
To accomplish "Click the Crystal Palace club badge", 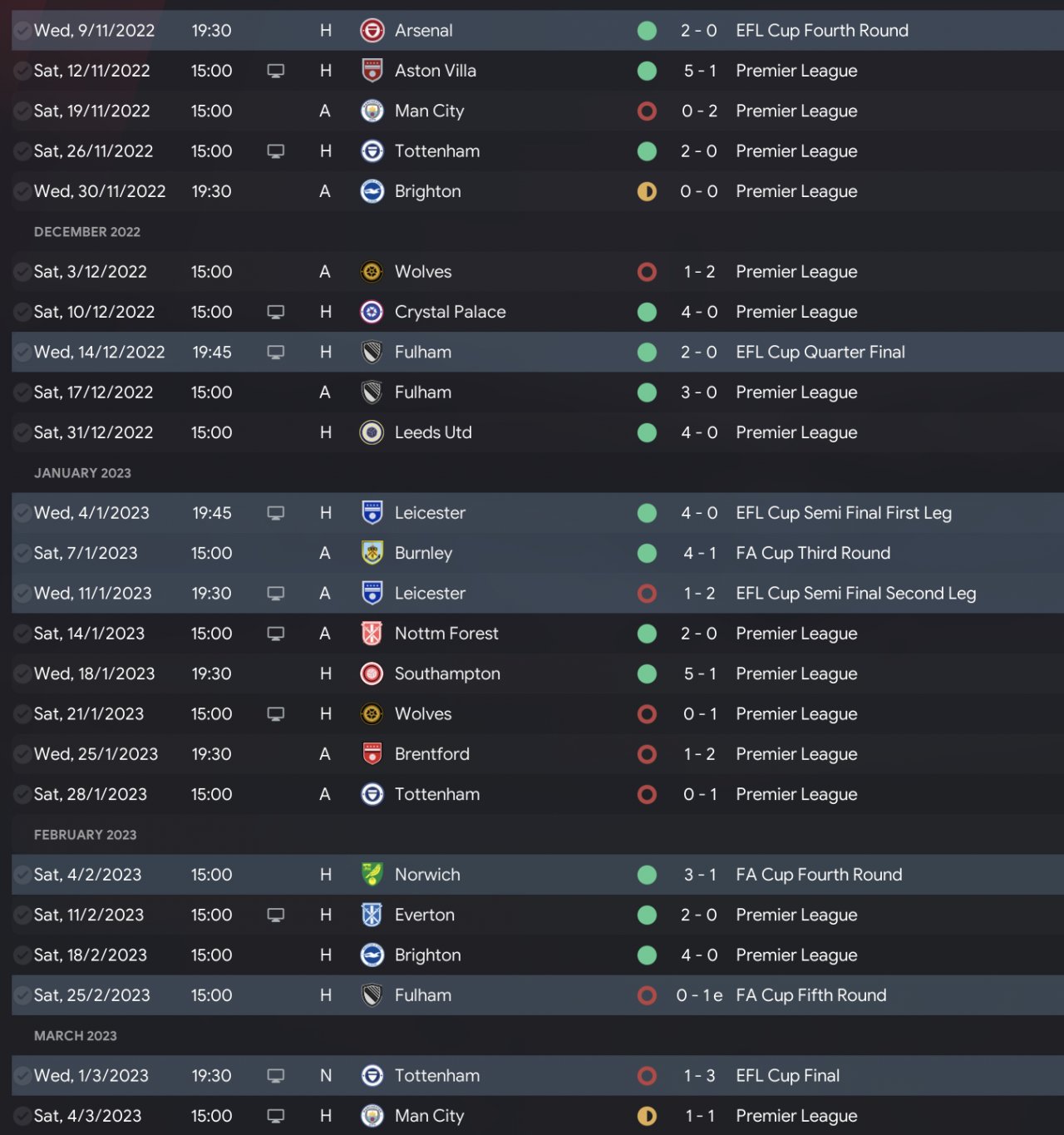I will point(372,312).
